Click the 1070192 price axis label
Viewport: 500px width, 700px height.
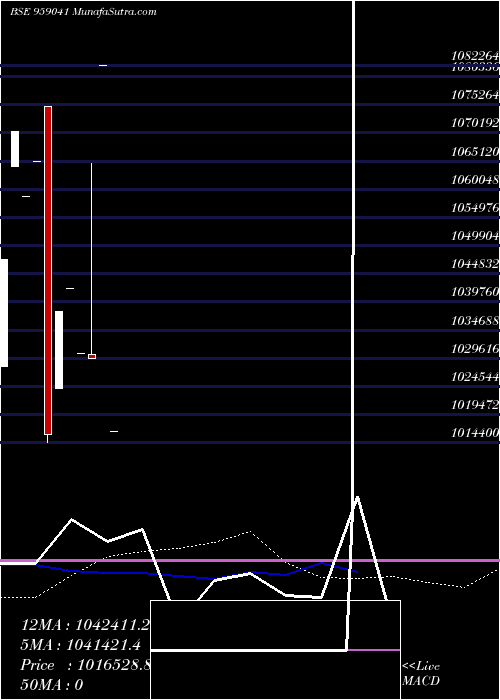click(x=475, y=123)
